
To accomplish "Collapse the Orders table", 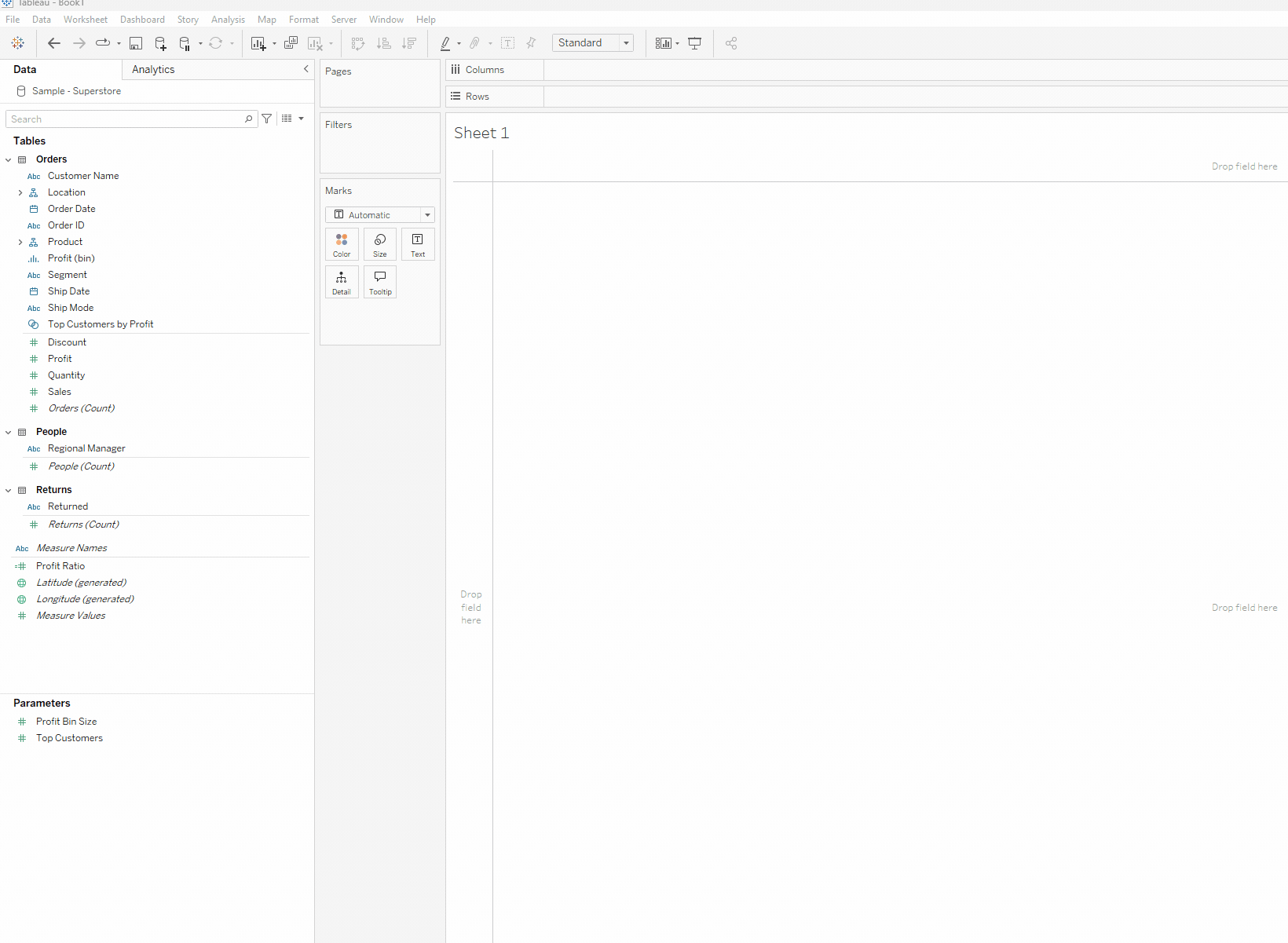I will (9, 159).
